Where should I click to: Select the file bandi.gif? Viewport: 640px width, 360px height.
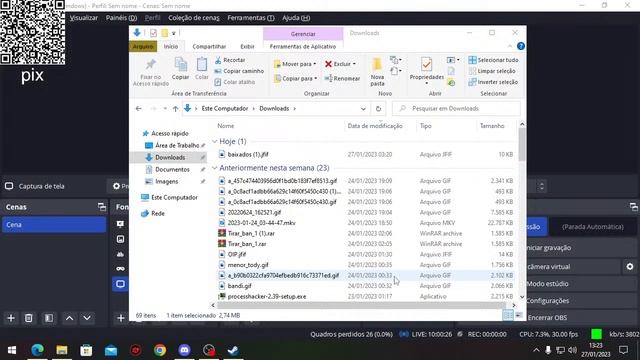click(239, 286)
